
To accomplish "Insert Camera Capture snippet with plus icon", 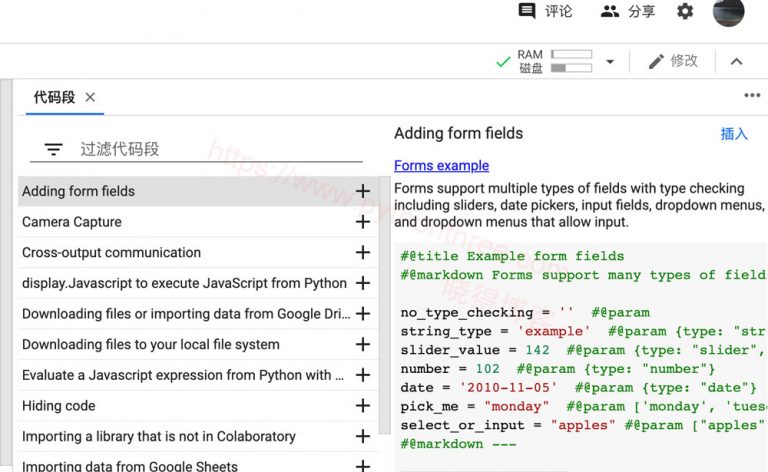I will tap(363, 222).
